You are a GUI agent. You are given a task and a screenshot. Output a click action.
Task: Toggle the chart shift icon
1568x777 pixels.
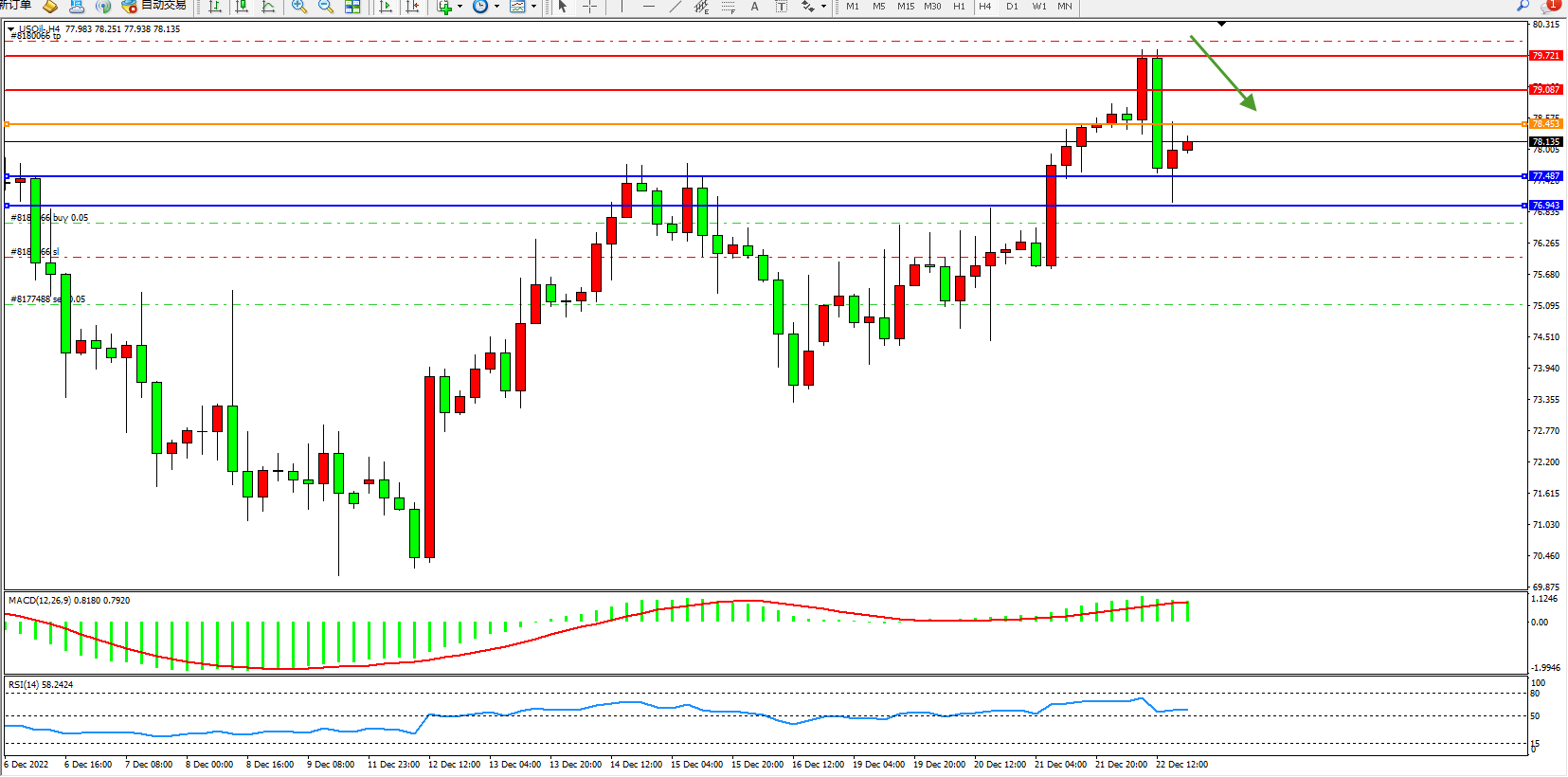coord(412,7)
